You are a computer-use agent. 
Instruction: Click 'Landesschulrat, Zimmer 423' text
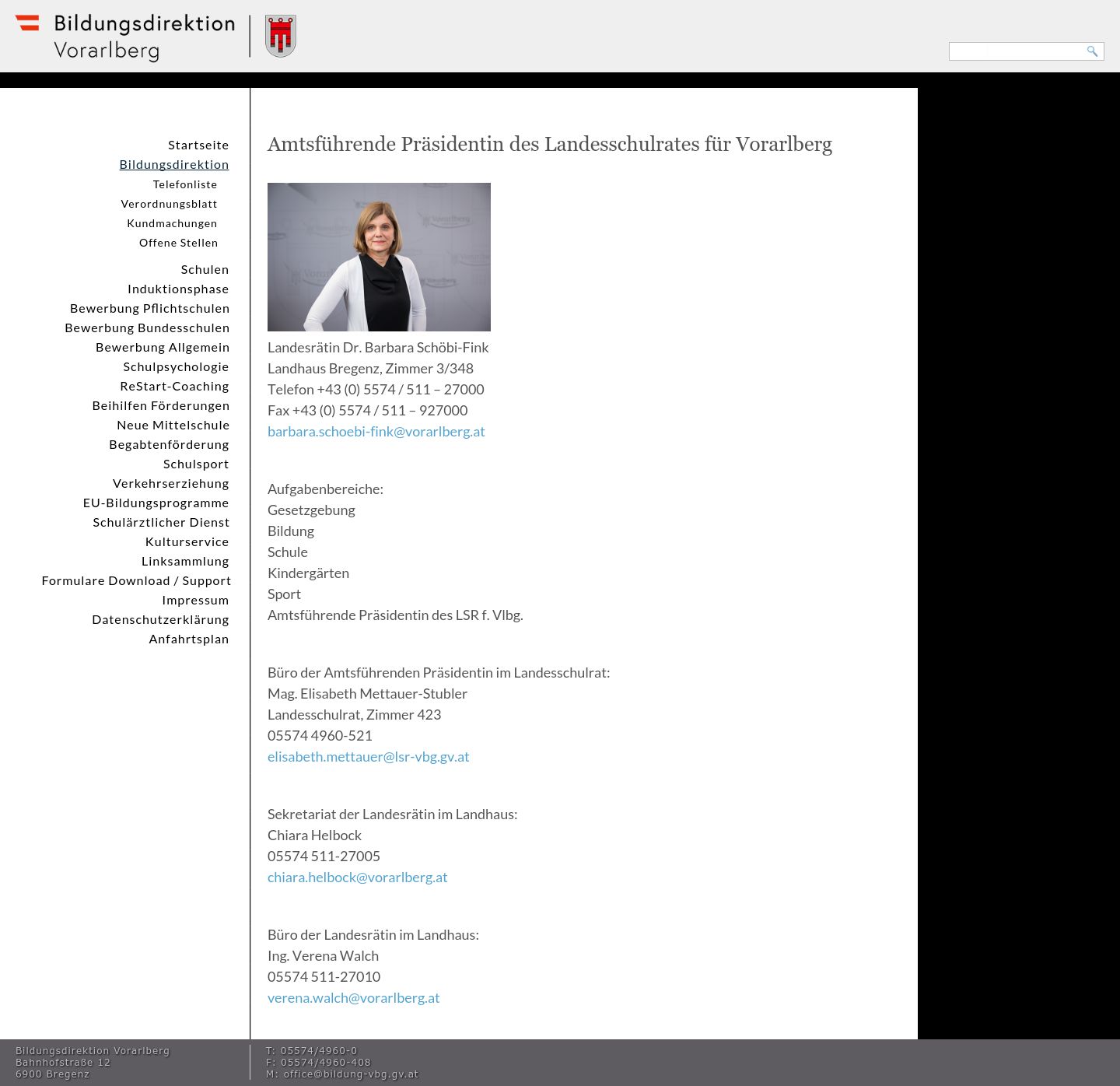pos(354,714)
